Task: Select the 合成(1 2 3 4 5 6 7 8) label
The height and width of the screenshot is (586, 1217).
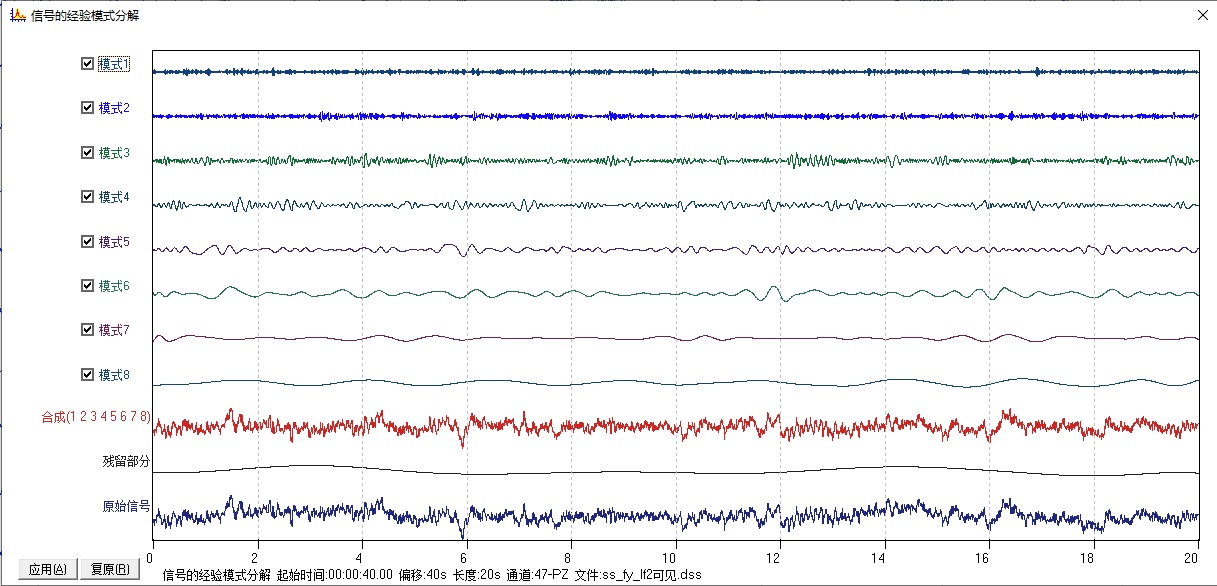Action: [x=96, y=418]
